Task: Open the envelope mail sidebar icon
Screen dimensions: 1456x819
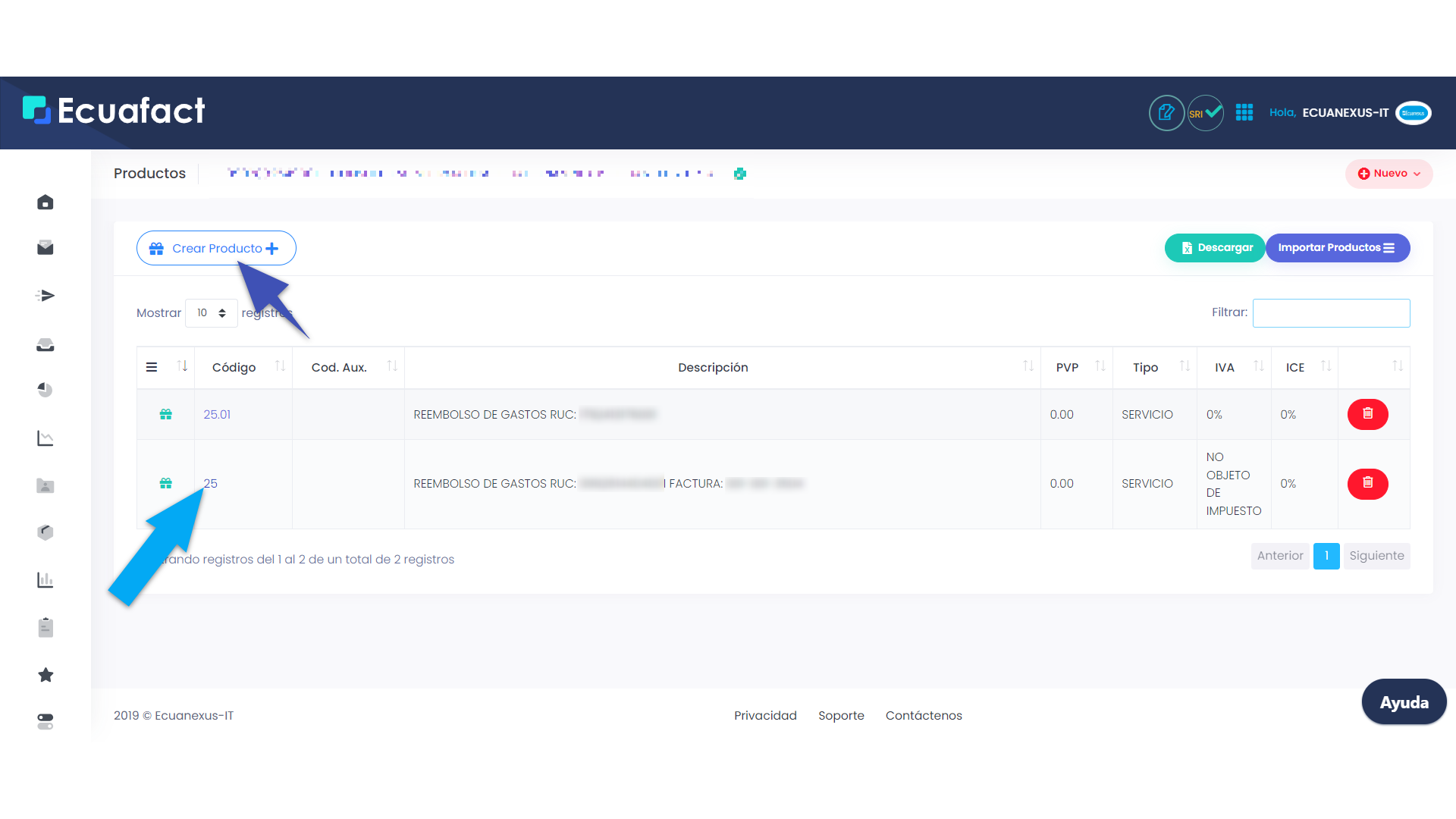Action: coord(45,248)
